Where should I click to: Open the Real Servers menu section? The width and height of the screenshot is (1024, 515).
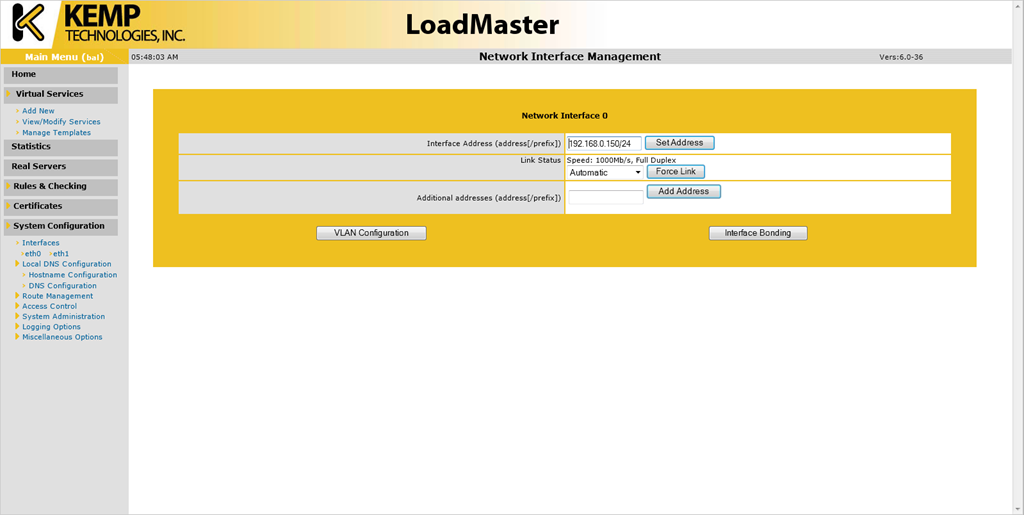coord(61,167)
